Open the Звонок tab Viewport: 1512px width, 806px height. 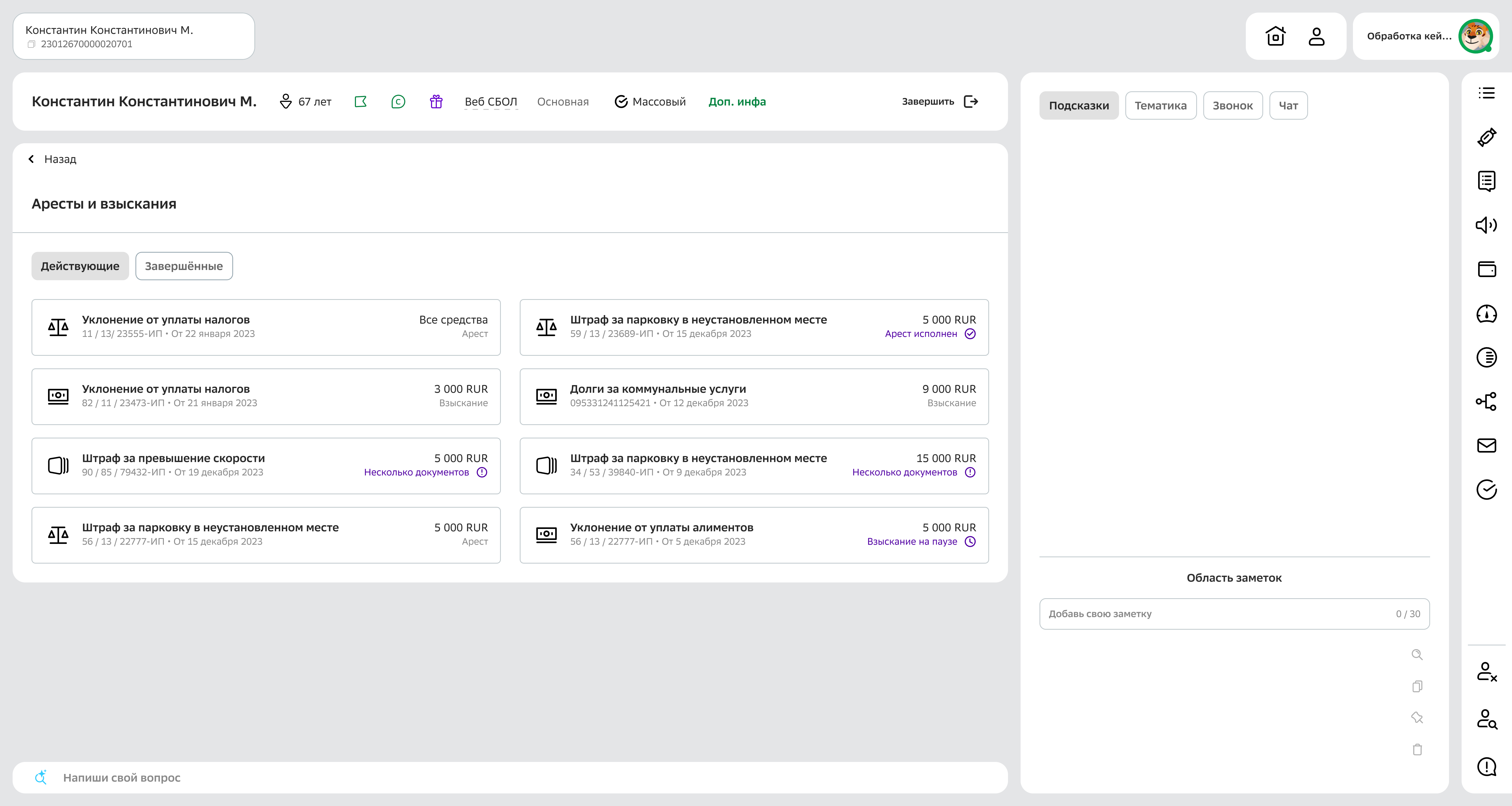click(x=1233, y=105)
